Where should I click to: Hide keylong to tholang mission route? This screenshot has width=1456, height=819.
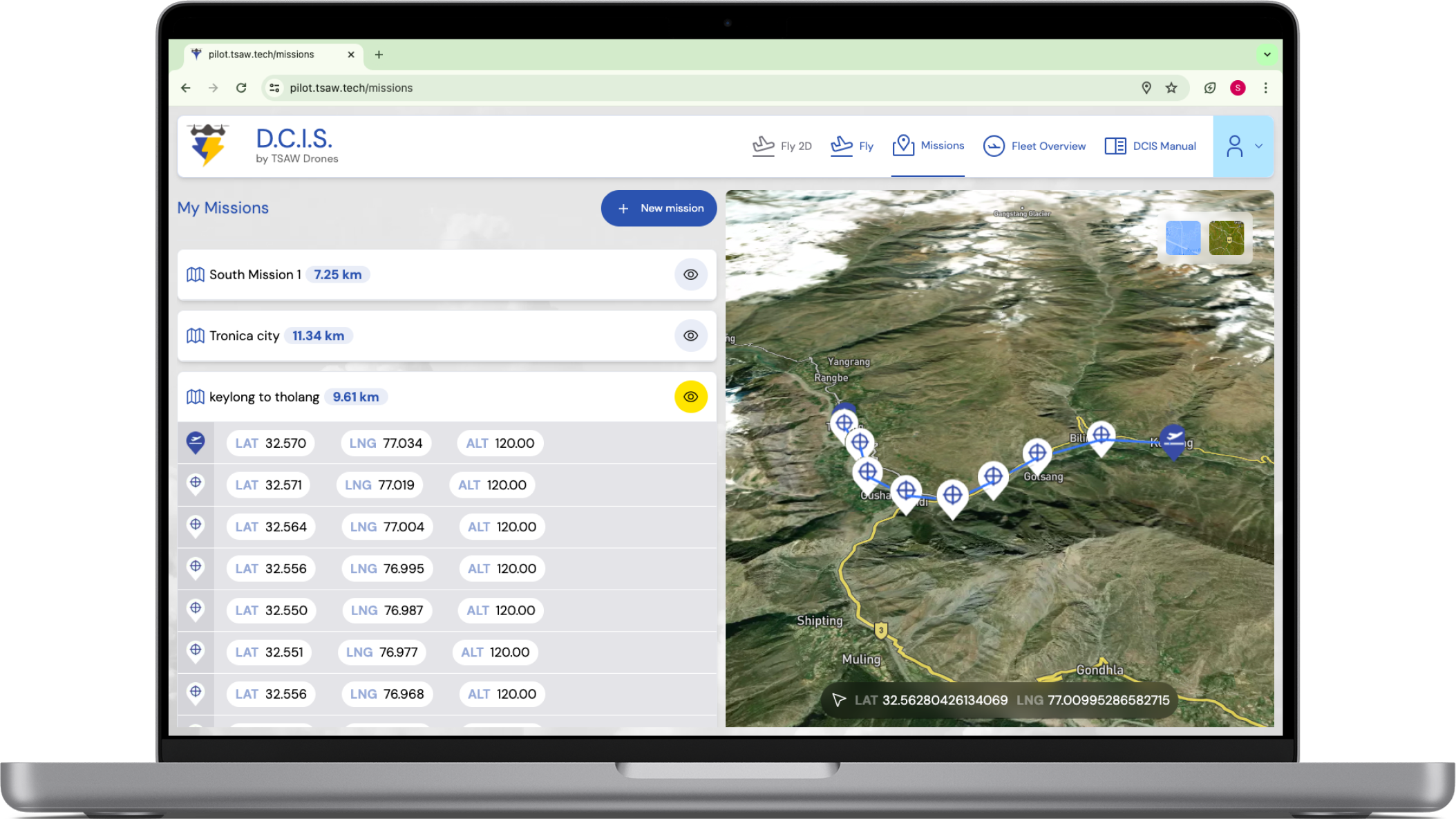690,397
